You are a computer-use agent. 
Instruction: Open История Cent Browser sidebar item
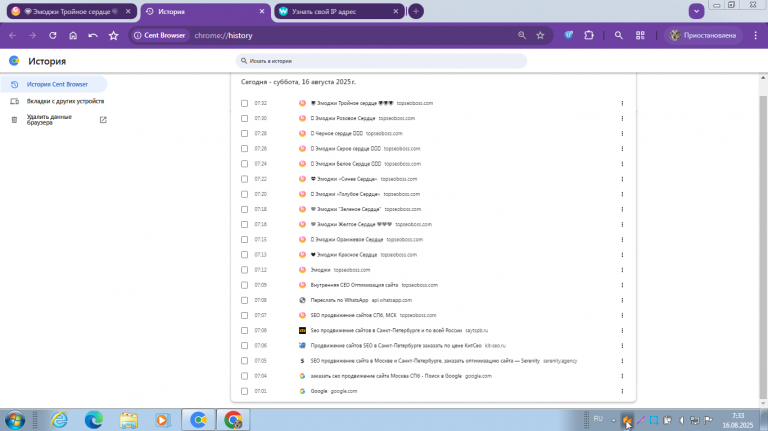click(54, 84)
